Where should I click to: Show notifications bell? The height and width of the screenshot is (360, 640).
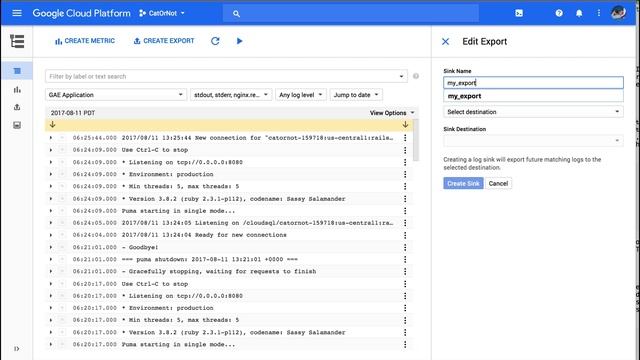[x=579, y=13]
